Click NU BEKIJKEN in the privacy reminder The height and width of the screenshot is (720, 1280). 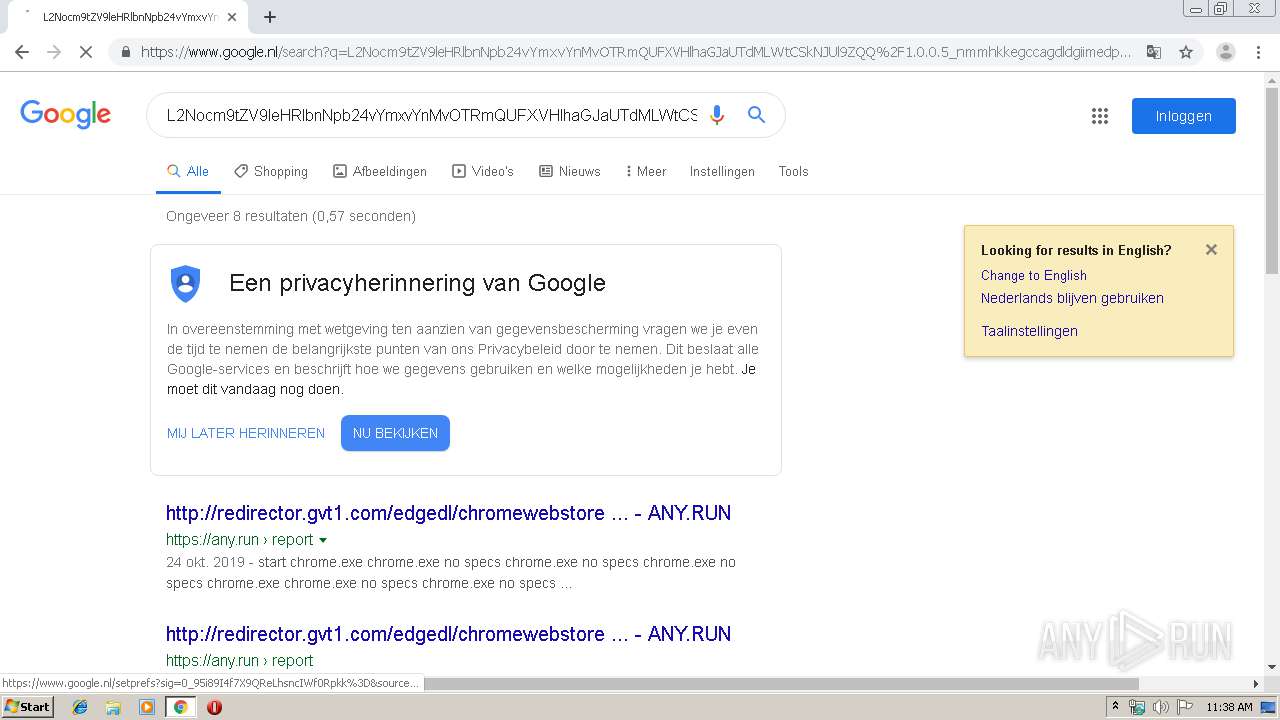click(395, 433)
